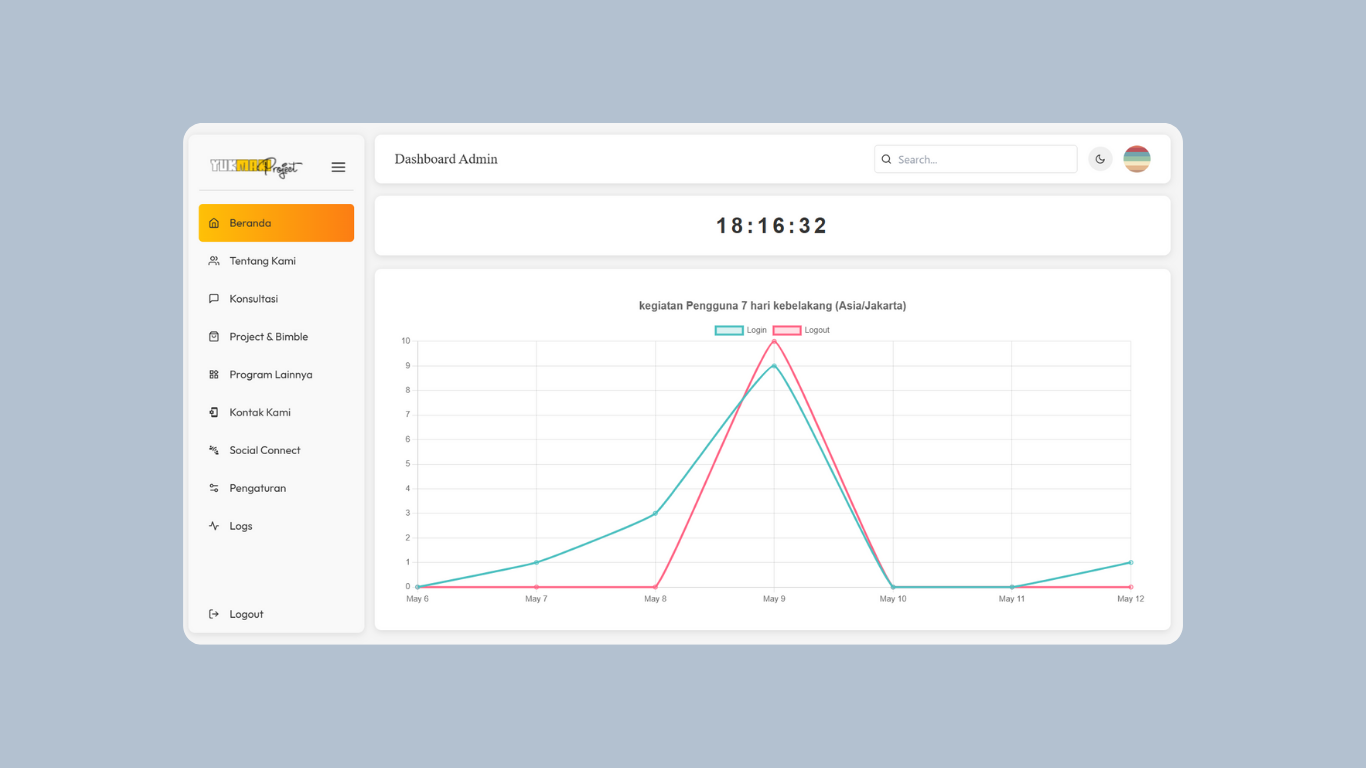Click the Login data point on May 8
The width and height of the screenshot is (1366, 768).
tap(655, 514)
